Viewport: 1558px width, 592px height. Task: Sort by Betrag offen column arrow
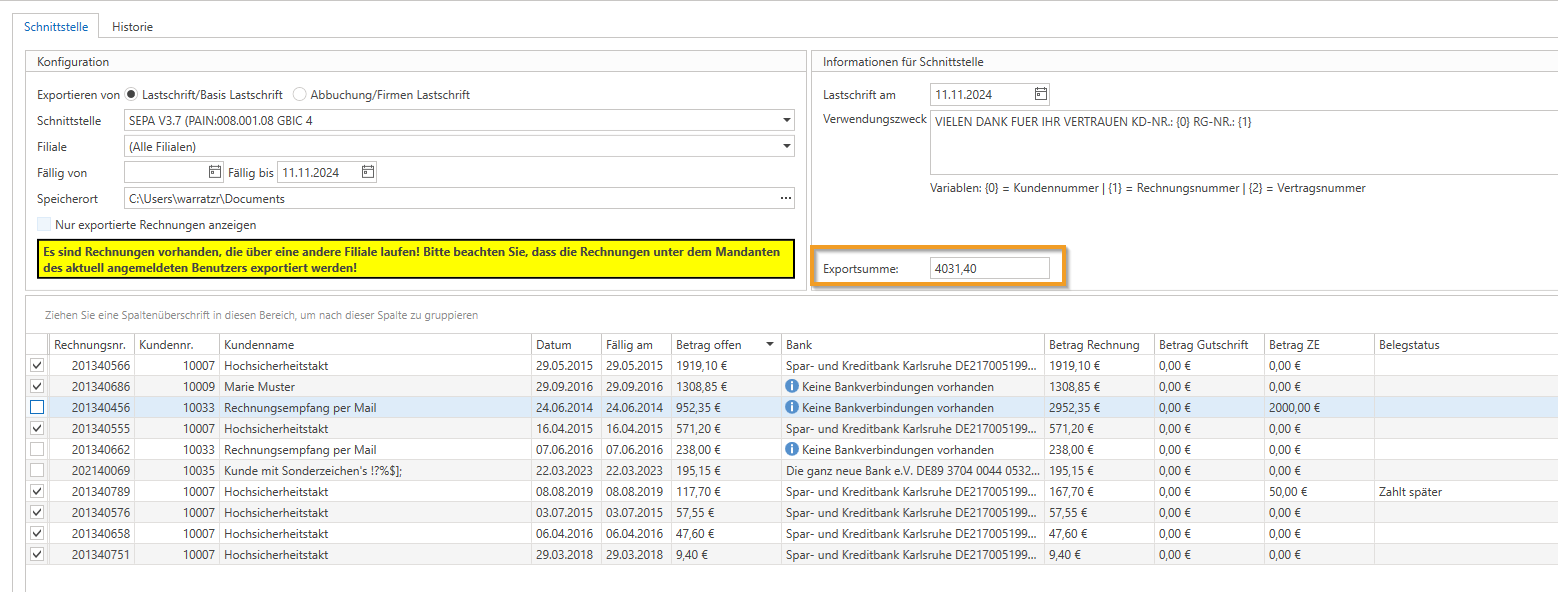[769, 345]
